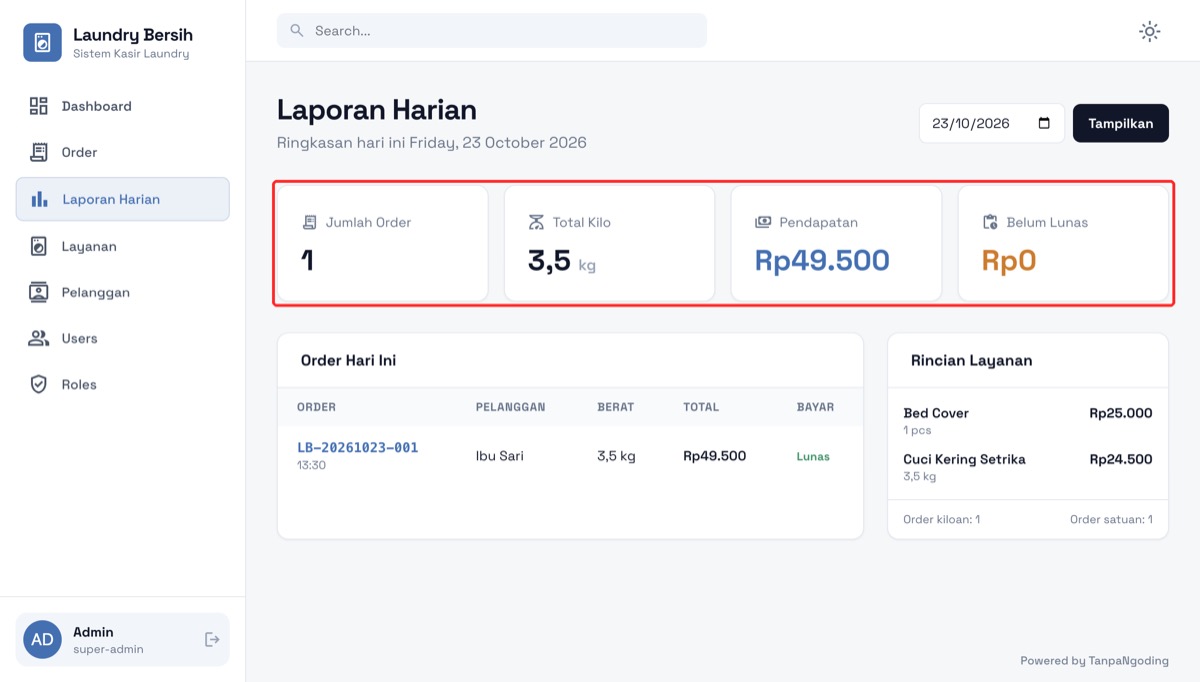Click the ORDER column header
1200x682 pixels.
(316, 407)
